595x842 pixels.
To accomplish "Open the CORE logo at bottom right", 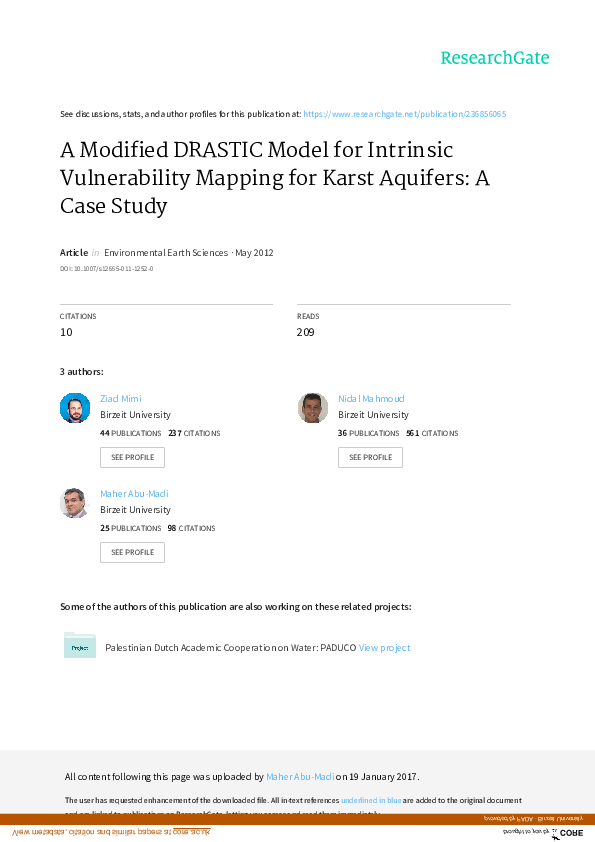I will pyautogui.click(x=570, y=832).
